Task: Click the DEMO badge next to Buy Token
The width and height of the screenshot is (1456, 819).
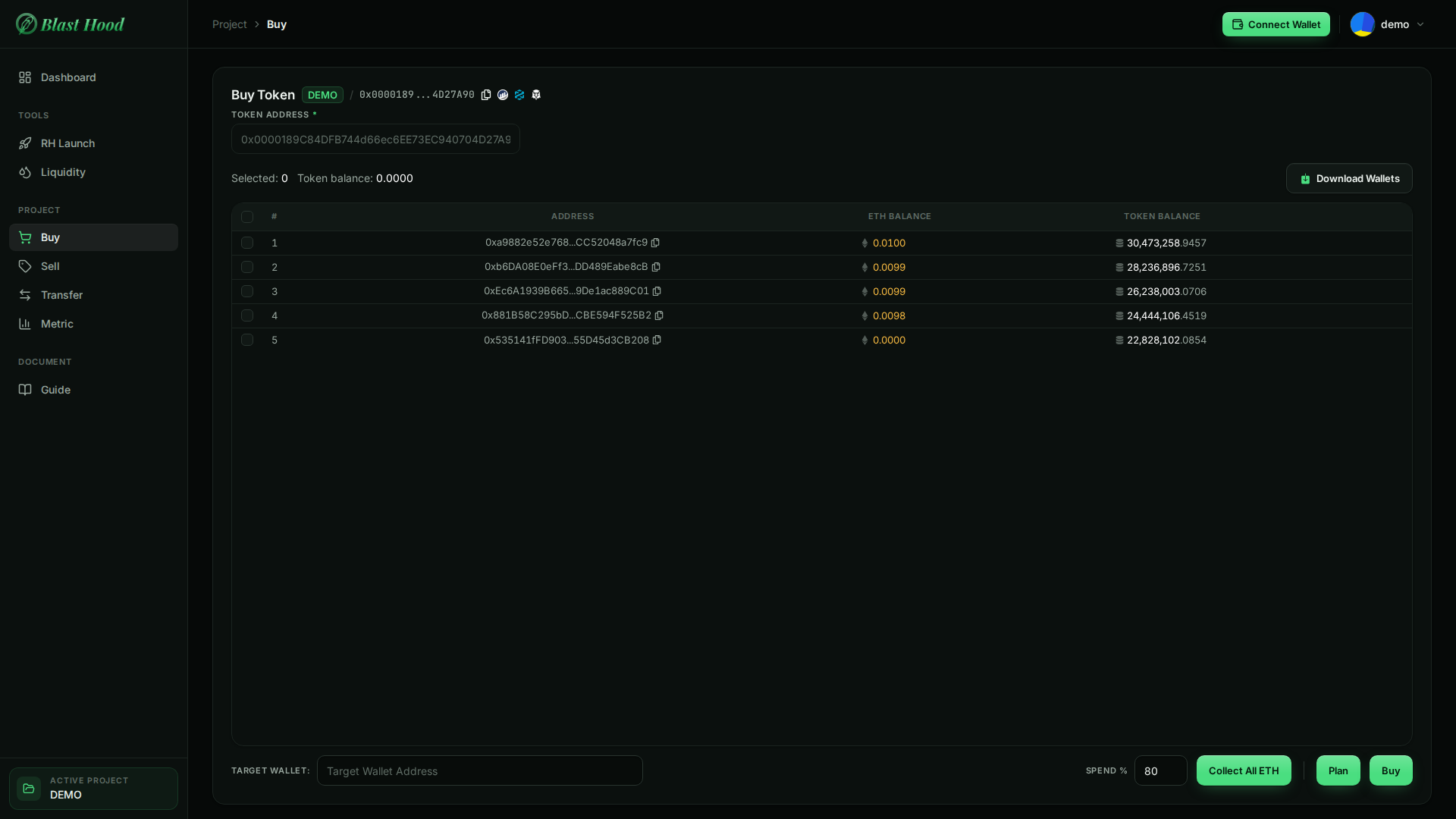Action: click(x=322, y=95)
